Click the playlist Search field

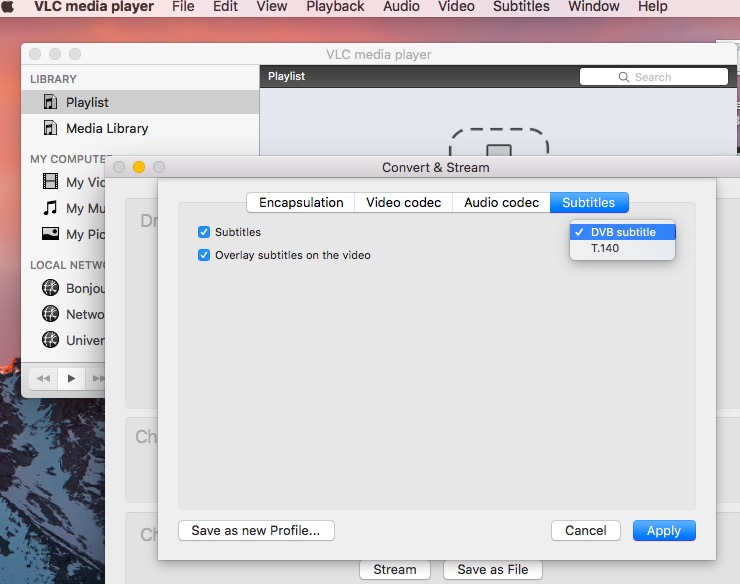pos(654,77)
